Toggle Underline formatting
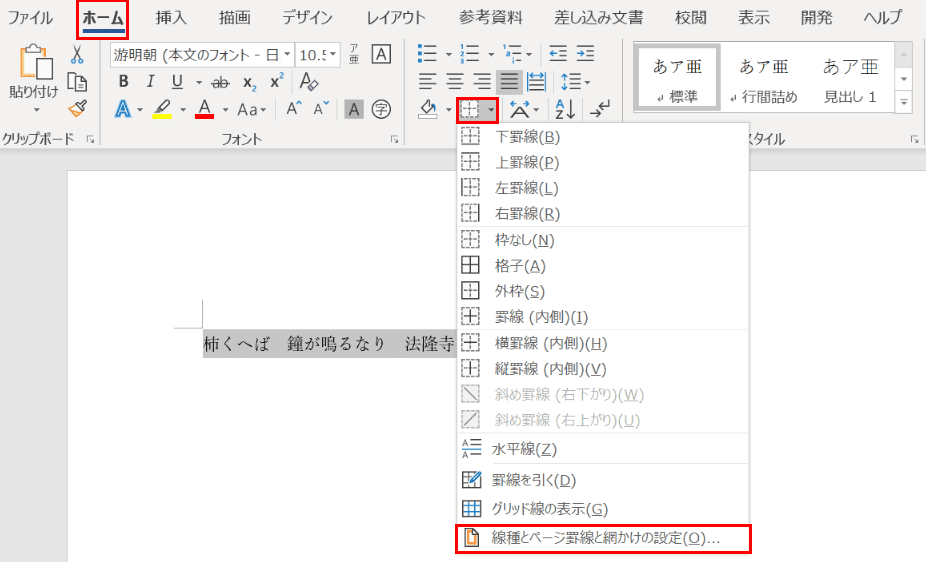The width and height of the screenshot is (926, 562). 177,81
